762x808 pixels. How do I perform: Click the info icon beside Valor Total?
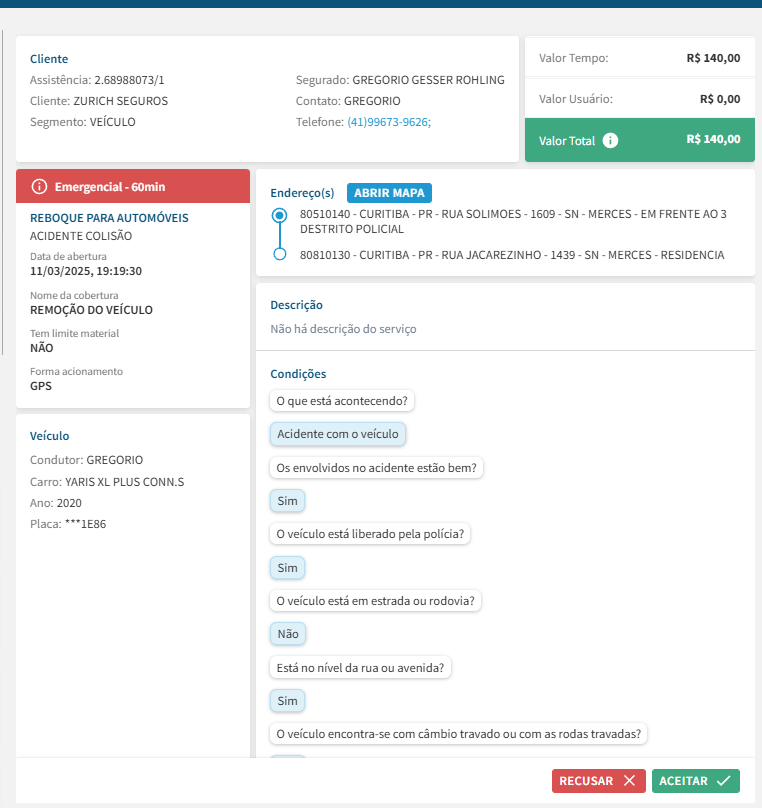pyautogui.click(x=610, y=141)
